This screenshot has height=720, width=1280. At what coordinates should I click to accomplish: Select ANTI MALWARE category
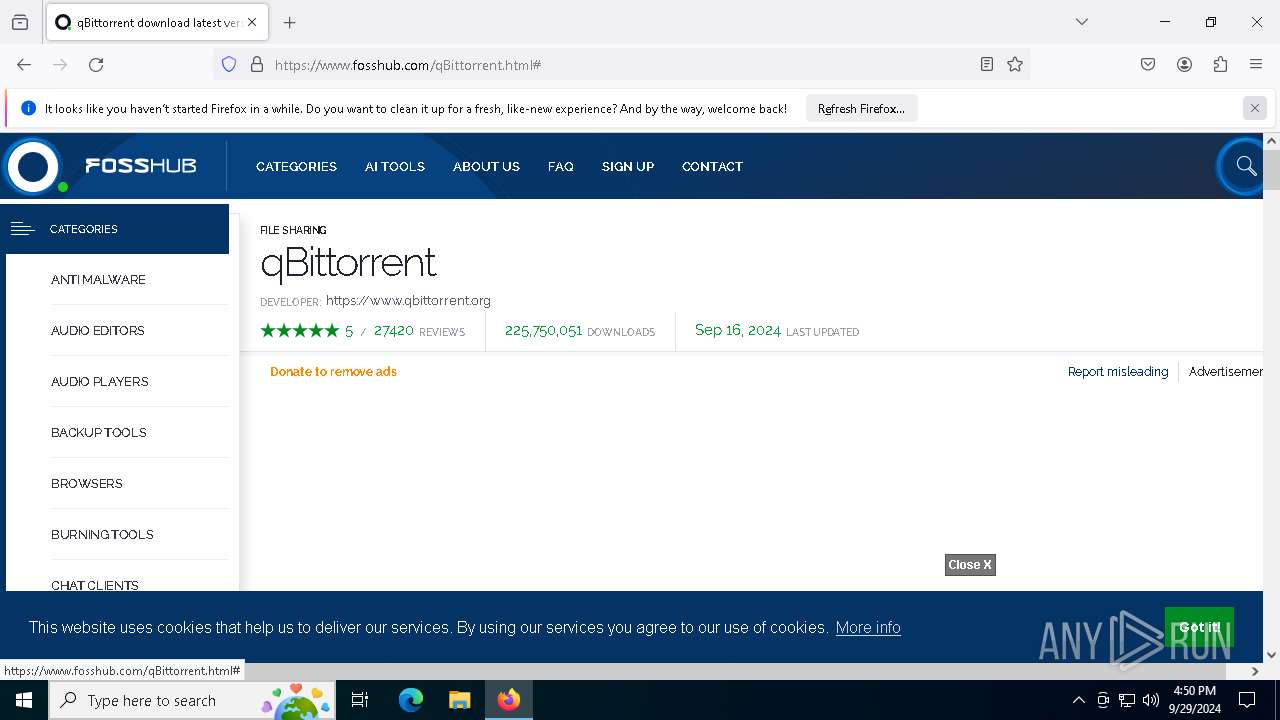[98, 280]
